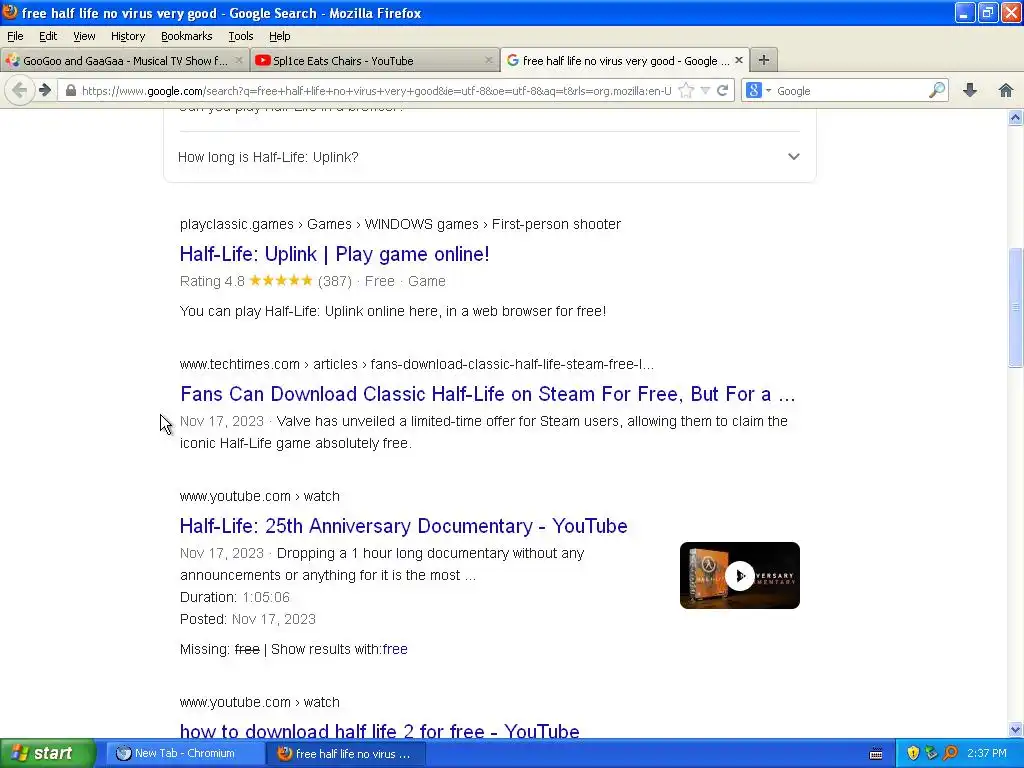This screenshot has width=1024, height=768.
Task: Open the History menu
Action: tap(127, 36)
